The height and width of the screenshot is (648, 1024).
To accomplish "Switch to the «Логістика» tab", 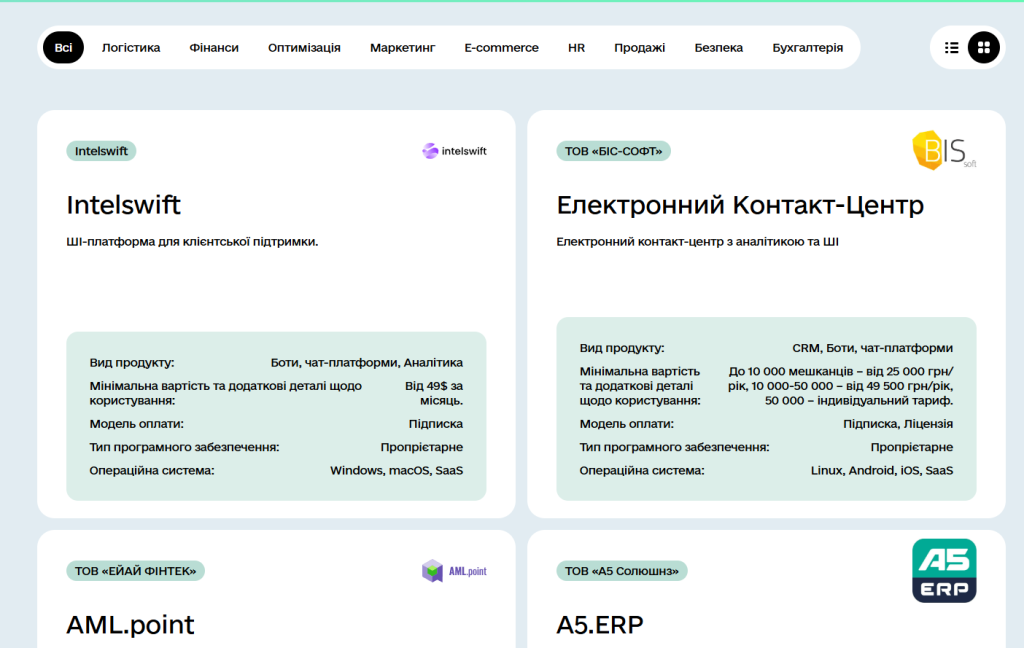I will coord(131,47).
